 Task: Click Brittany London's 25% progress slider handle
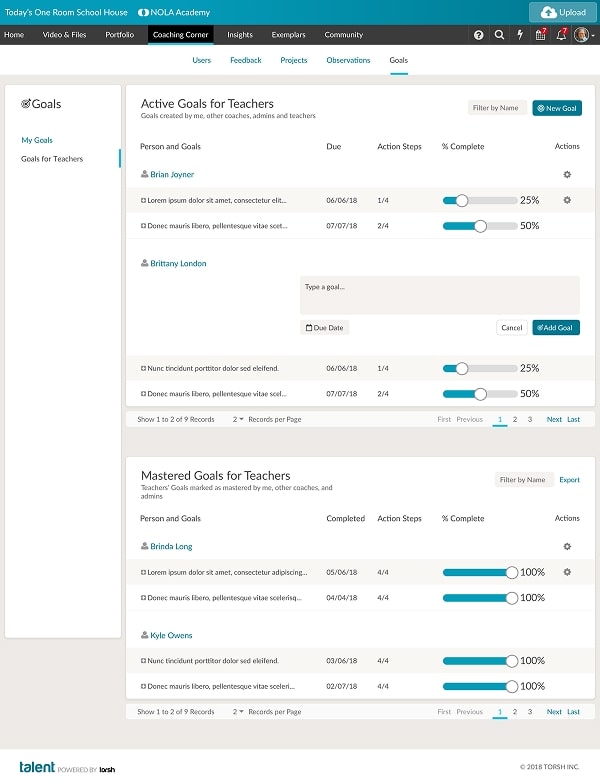click(462, 368)
